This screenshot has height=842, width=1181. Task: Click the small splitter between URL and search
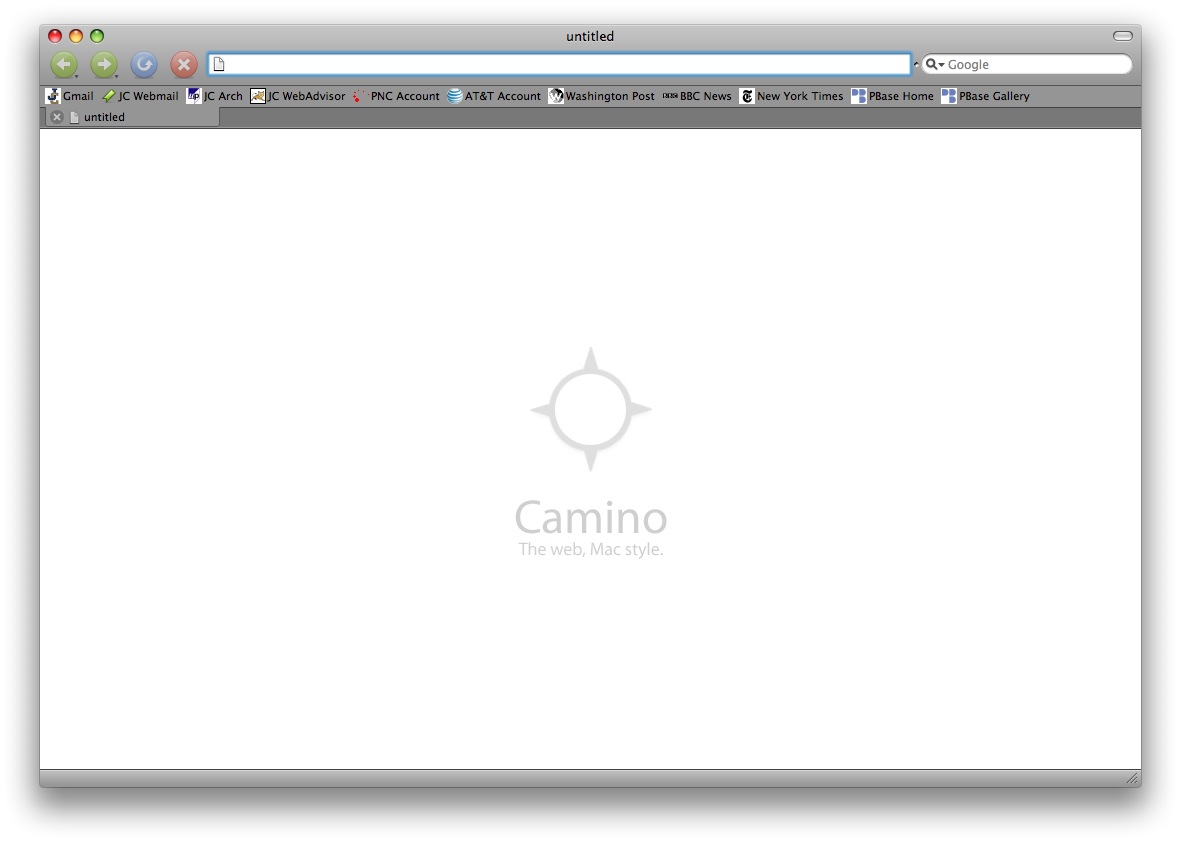point(916,64)
